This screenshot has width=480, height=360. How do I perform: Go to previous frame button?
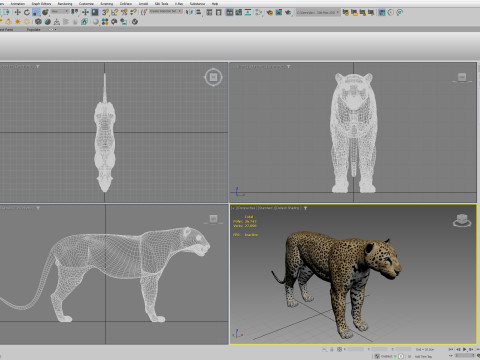pos(458,349)
